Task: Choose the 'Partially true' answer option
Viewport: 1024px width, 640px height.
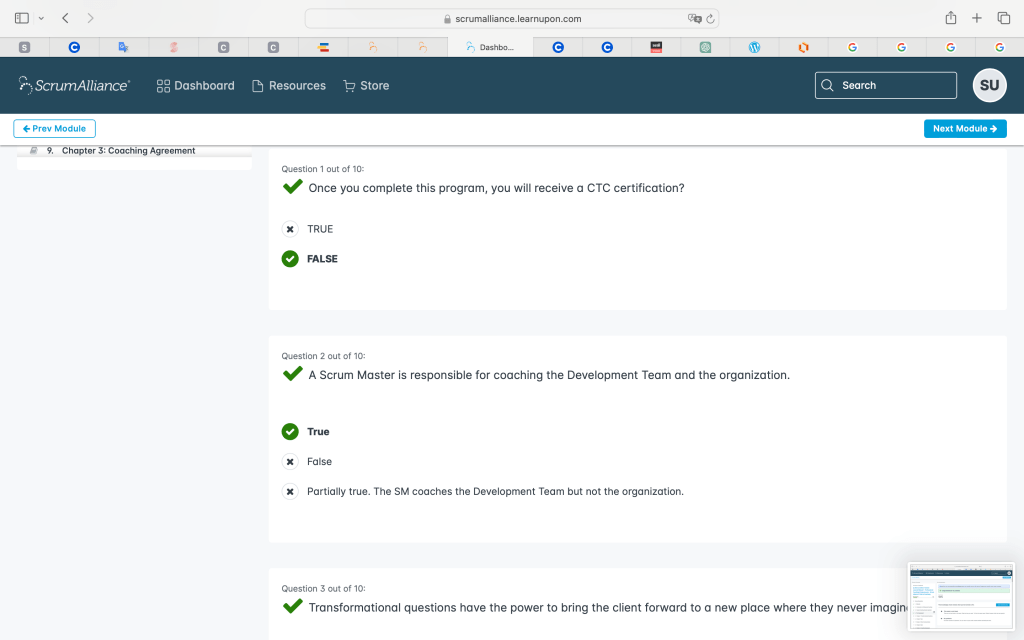Action: point(290,491)
